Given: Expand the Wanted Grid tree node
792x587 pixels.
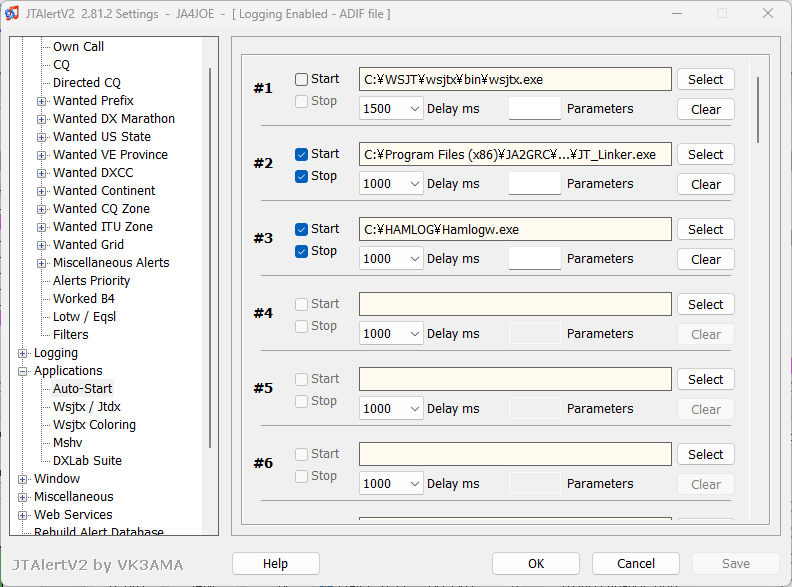Looking at the screenshot, I should [x=41, y=246].
